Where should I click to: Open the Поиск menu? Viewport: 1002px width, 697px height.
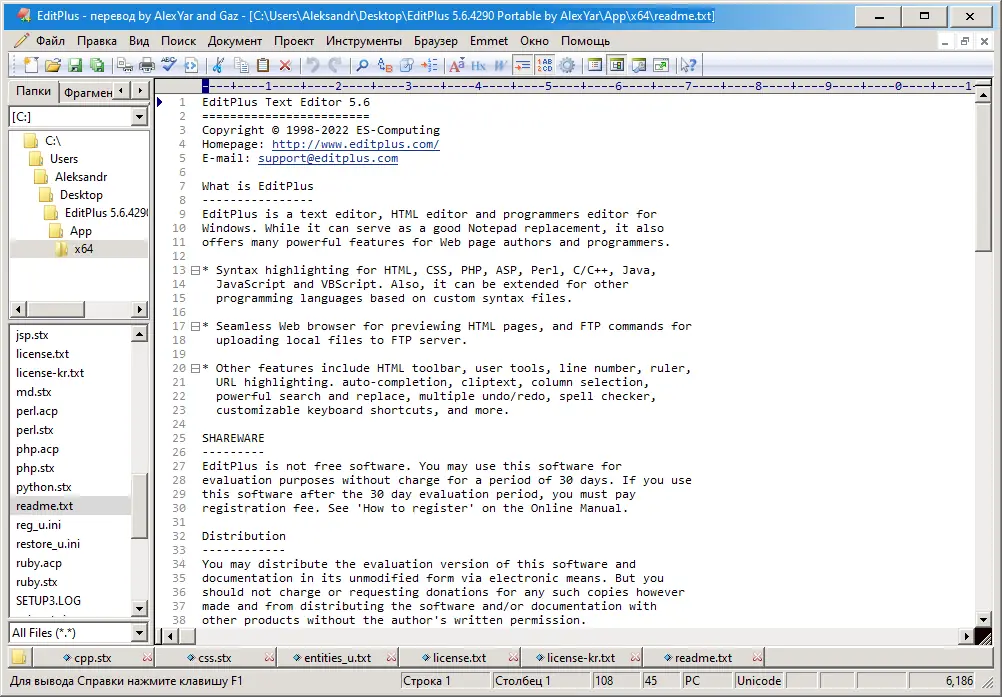[x=178, y=41]
